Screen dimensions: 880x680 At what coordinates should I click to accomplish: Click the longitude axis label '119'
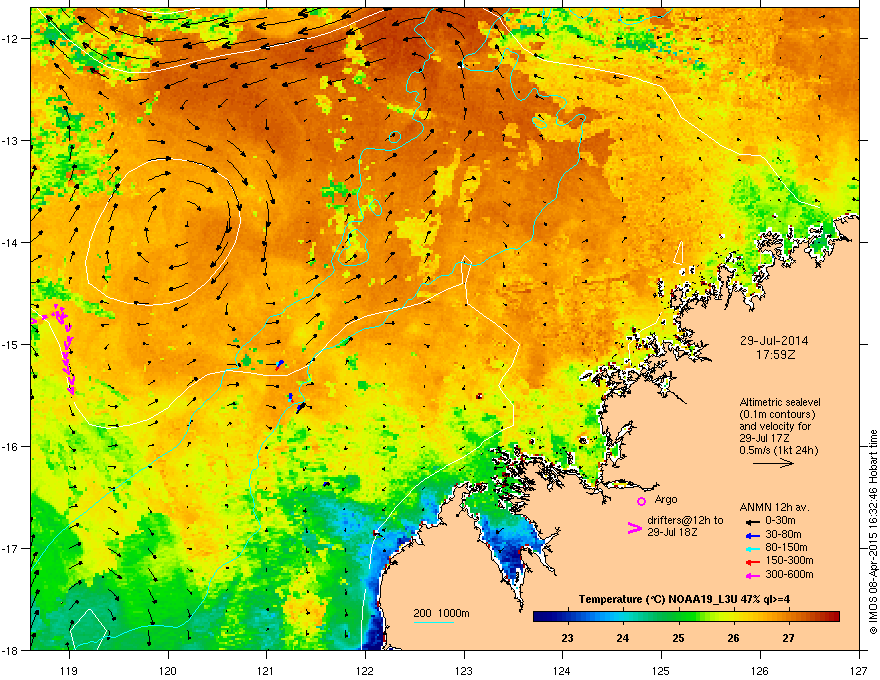(x=69, y=670)
